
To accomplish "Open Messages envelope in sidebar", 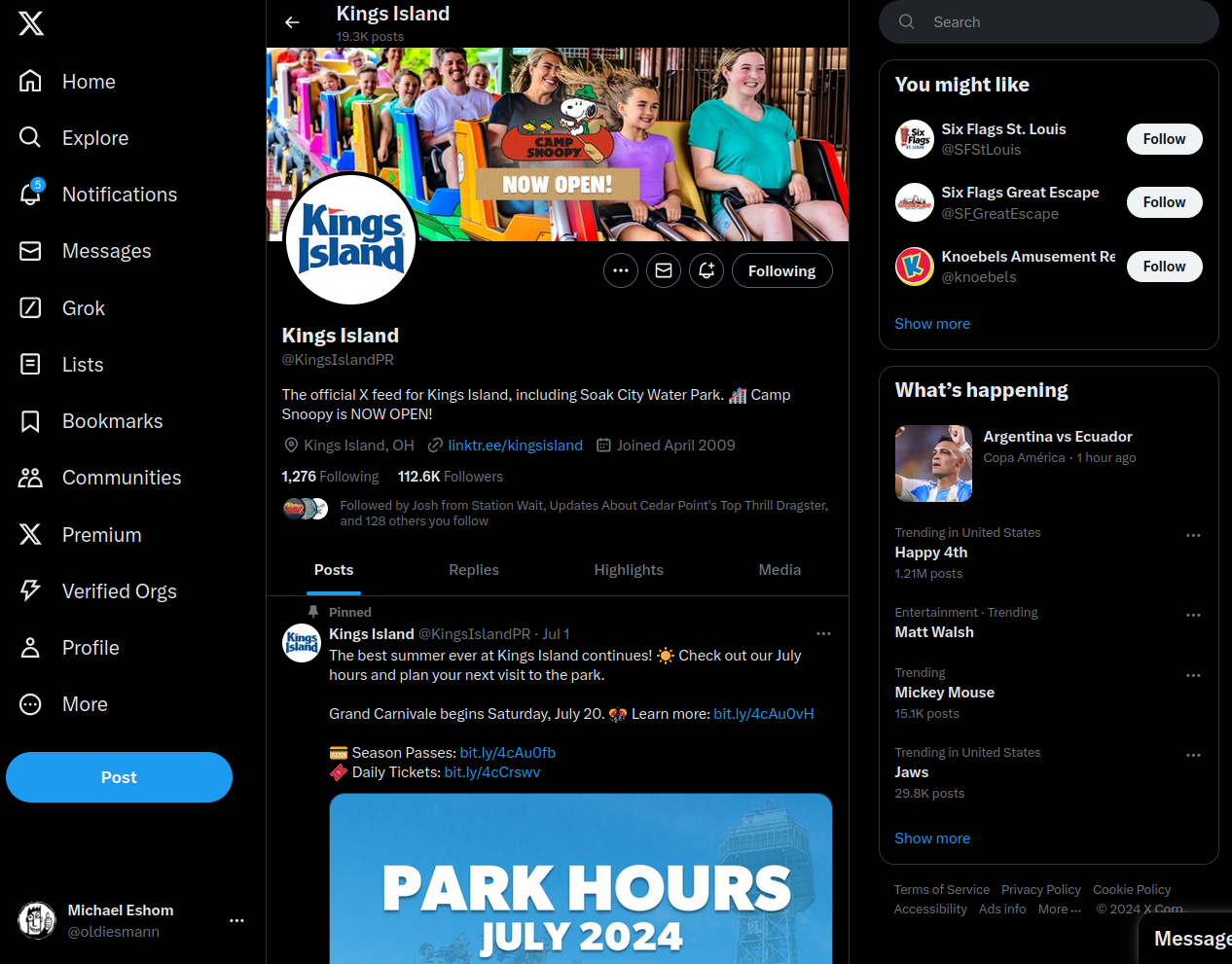I will (x=30, y=251).
